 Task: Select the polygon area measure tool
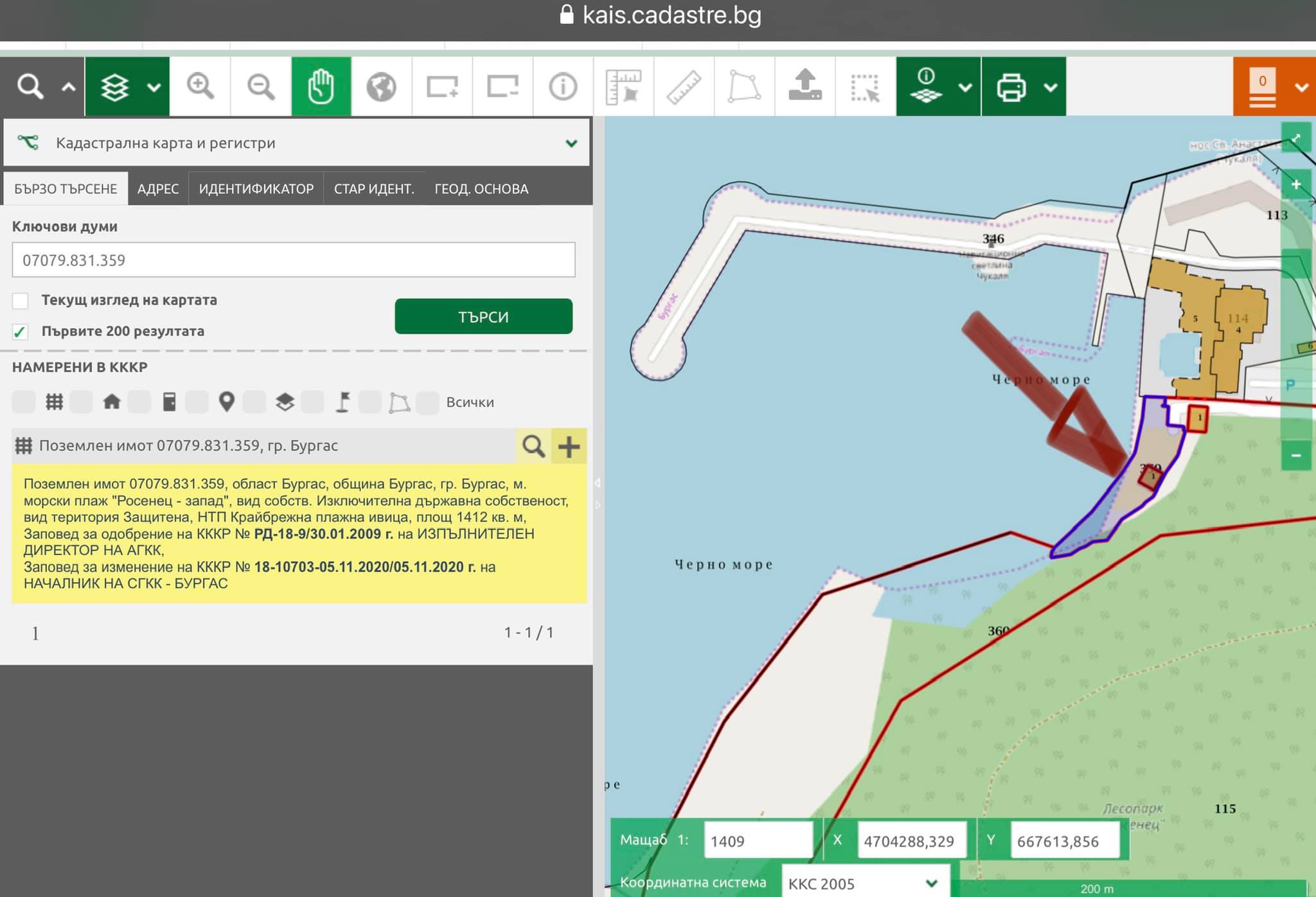(x=743, y=87)
